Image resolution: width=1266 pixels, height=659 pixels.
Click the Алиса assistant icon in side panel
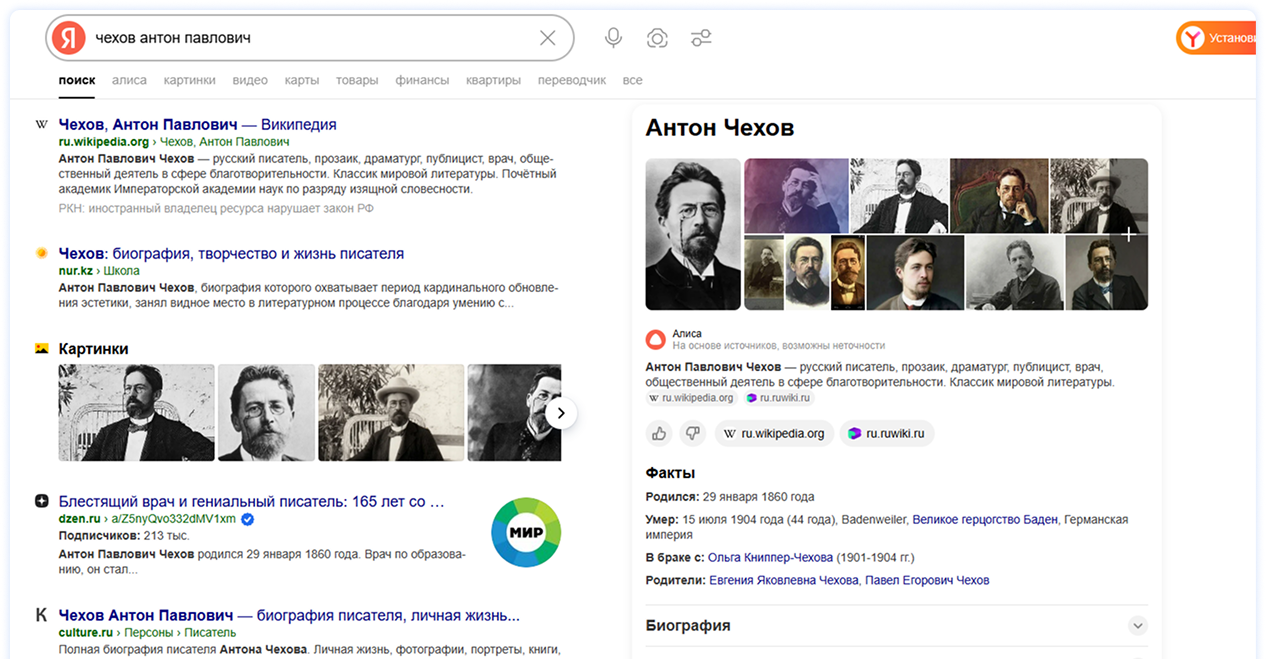tap(655, 339)
